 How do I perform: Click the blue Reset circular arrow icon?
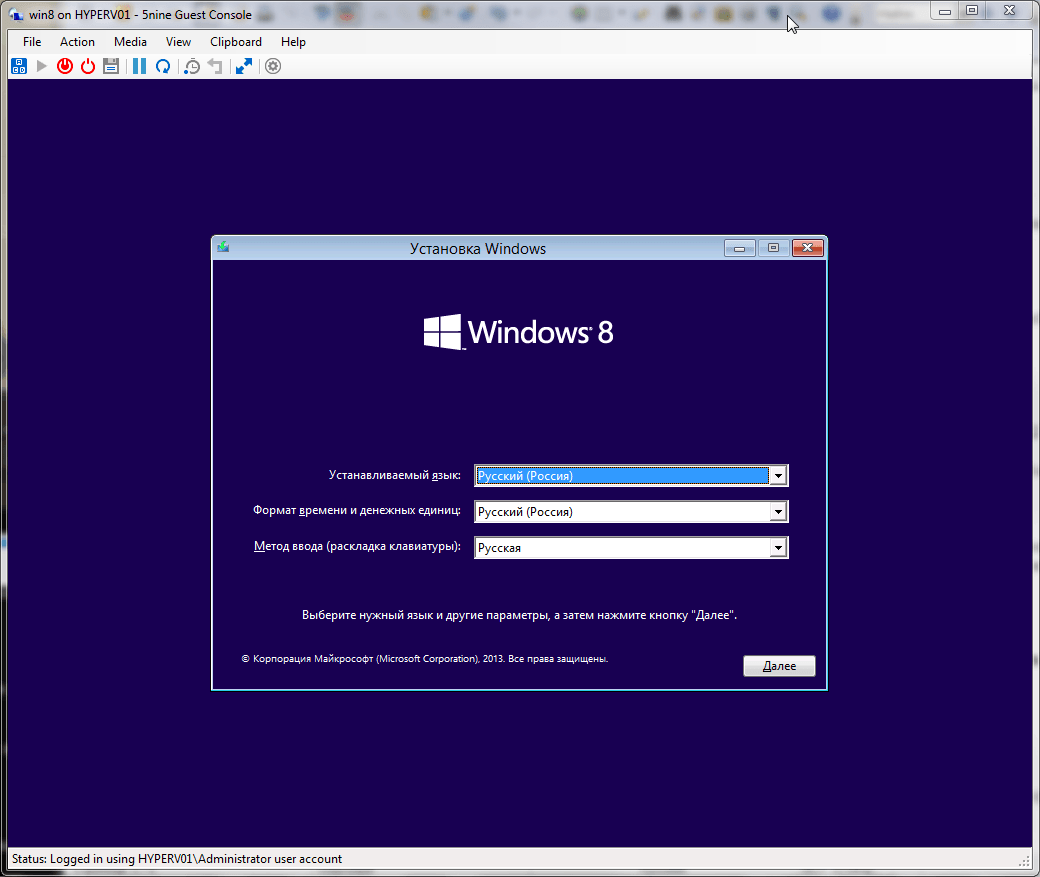162,66
